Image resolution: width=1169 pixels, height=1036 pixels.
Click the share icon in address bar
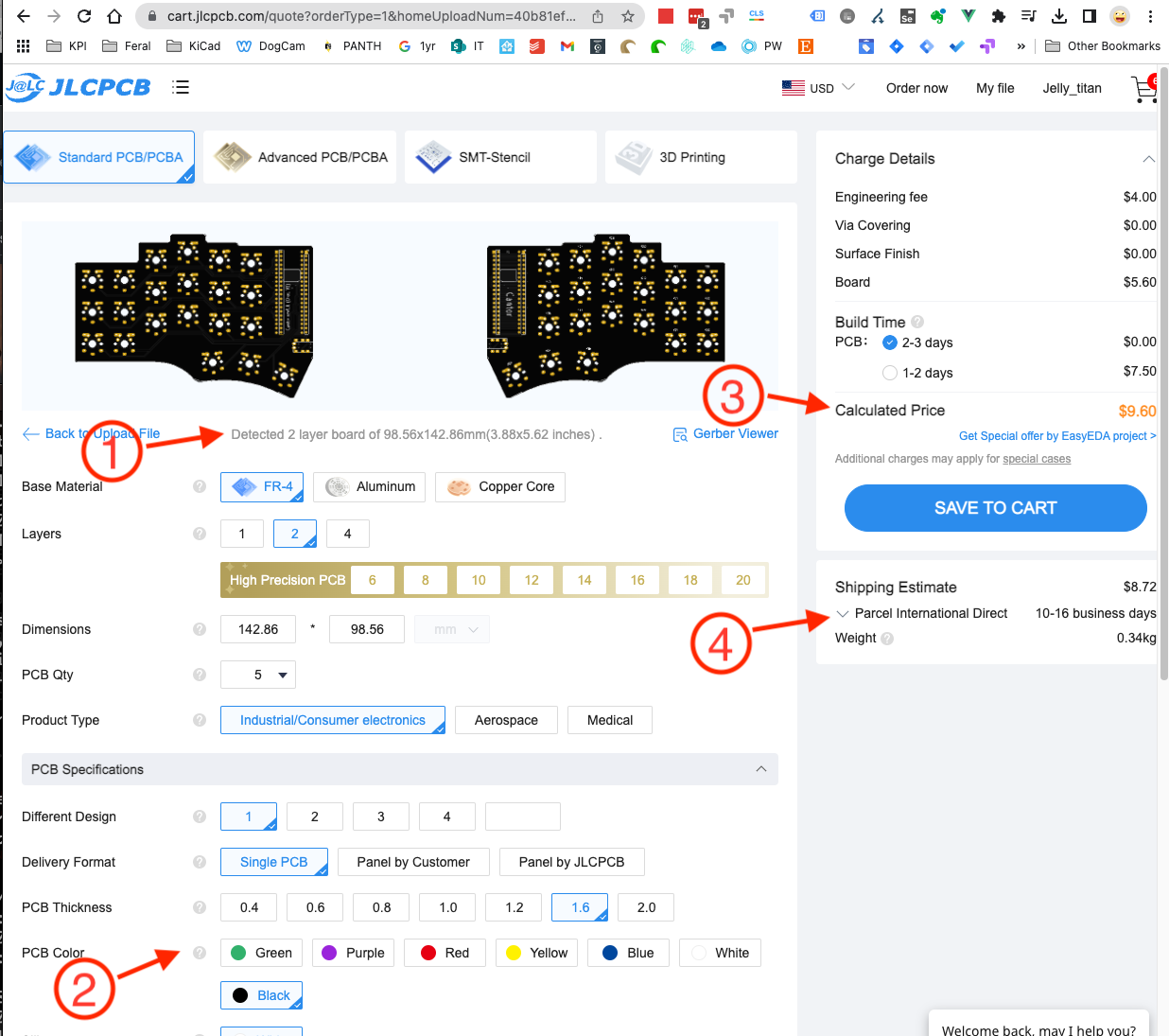(598, 16)
